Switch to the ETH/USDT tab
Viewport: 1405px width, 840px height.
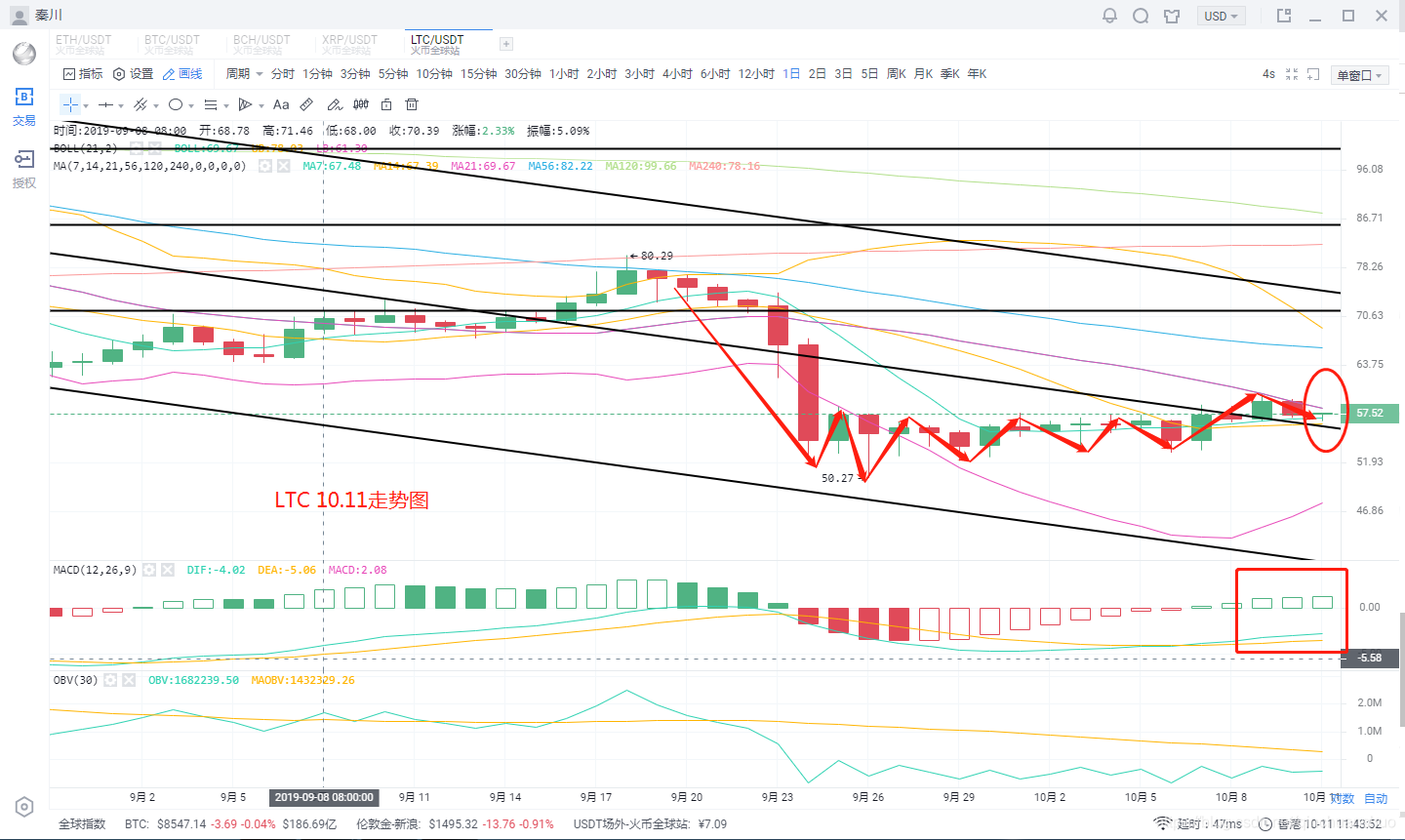pyautogui.click(x=84, y=44)
